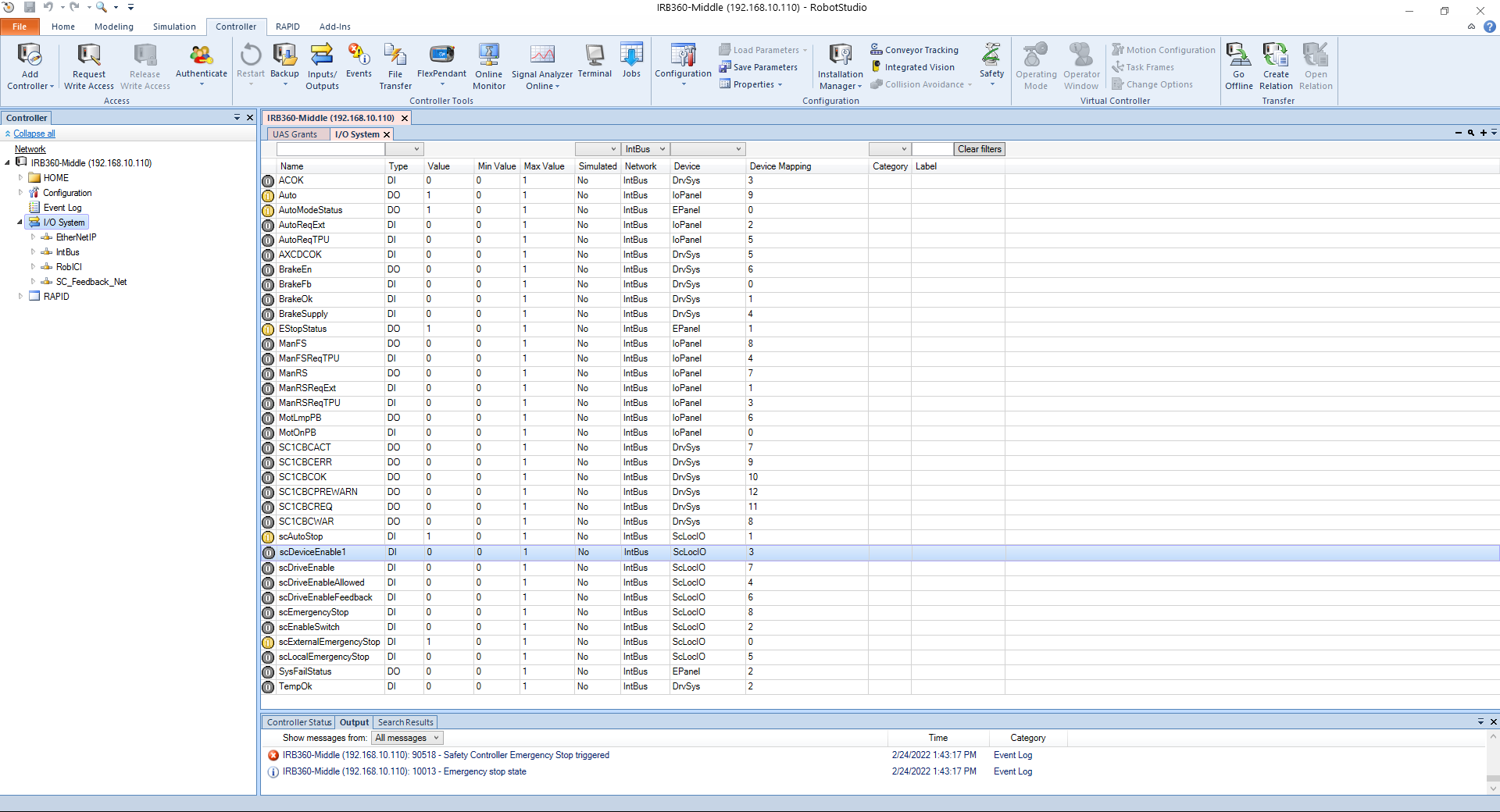The height and width of the screenshot is (812, 1500).
Task: Click the Label filter input field
Action: [933, 149]
